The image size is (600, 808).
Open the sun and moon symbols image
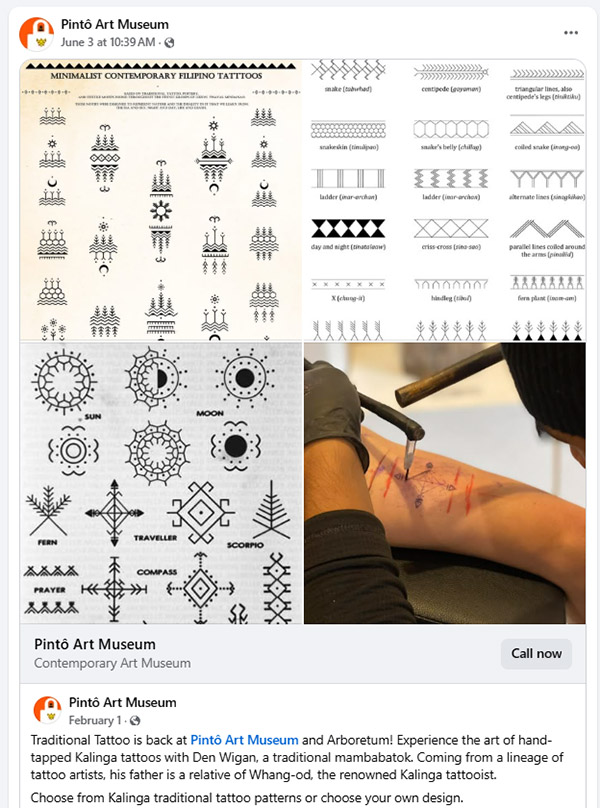pos(161,483)
